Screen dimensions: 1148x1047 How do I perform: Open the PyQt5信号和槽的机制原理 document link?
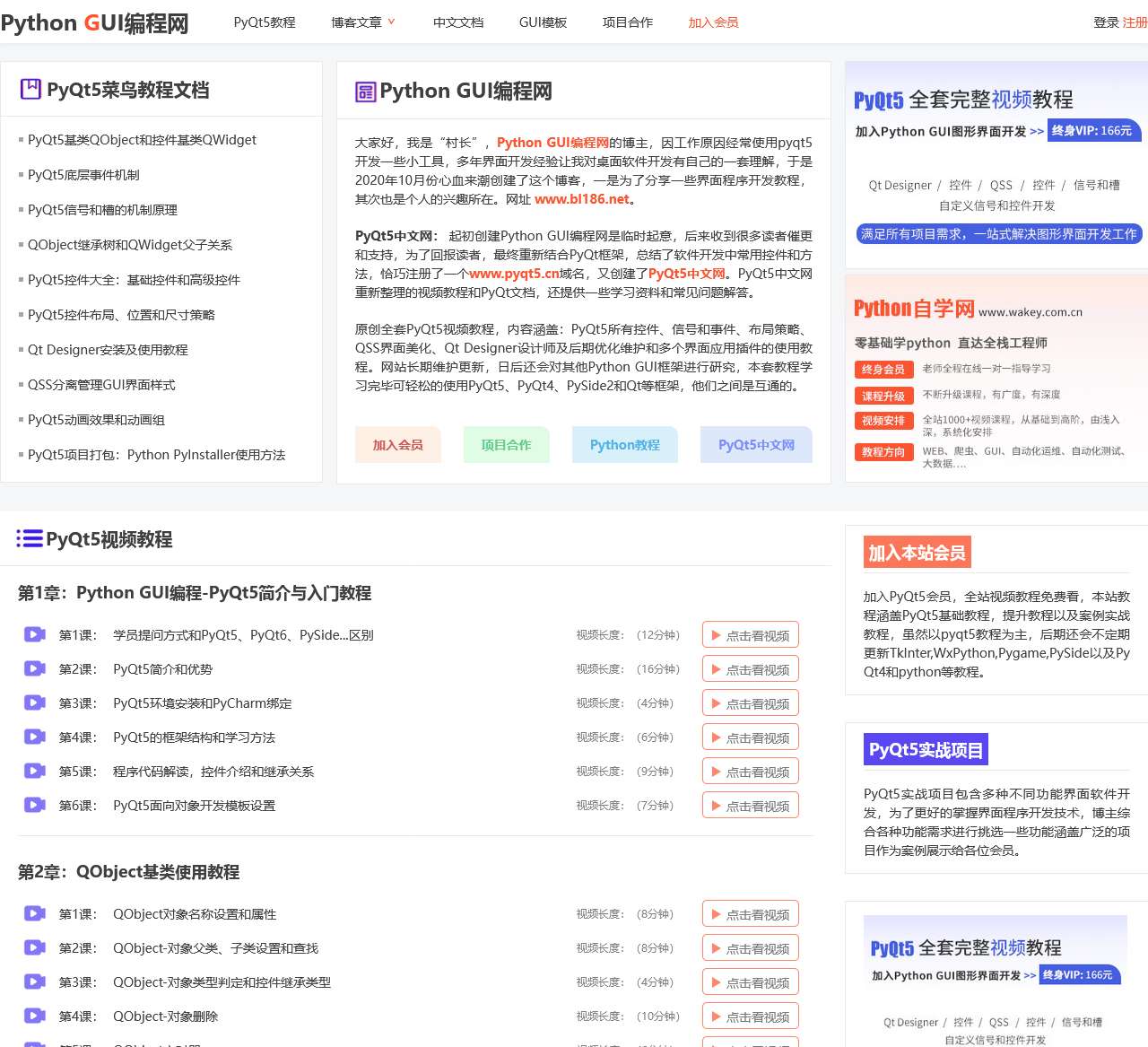(x=102, y=210)
